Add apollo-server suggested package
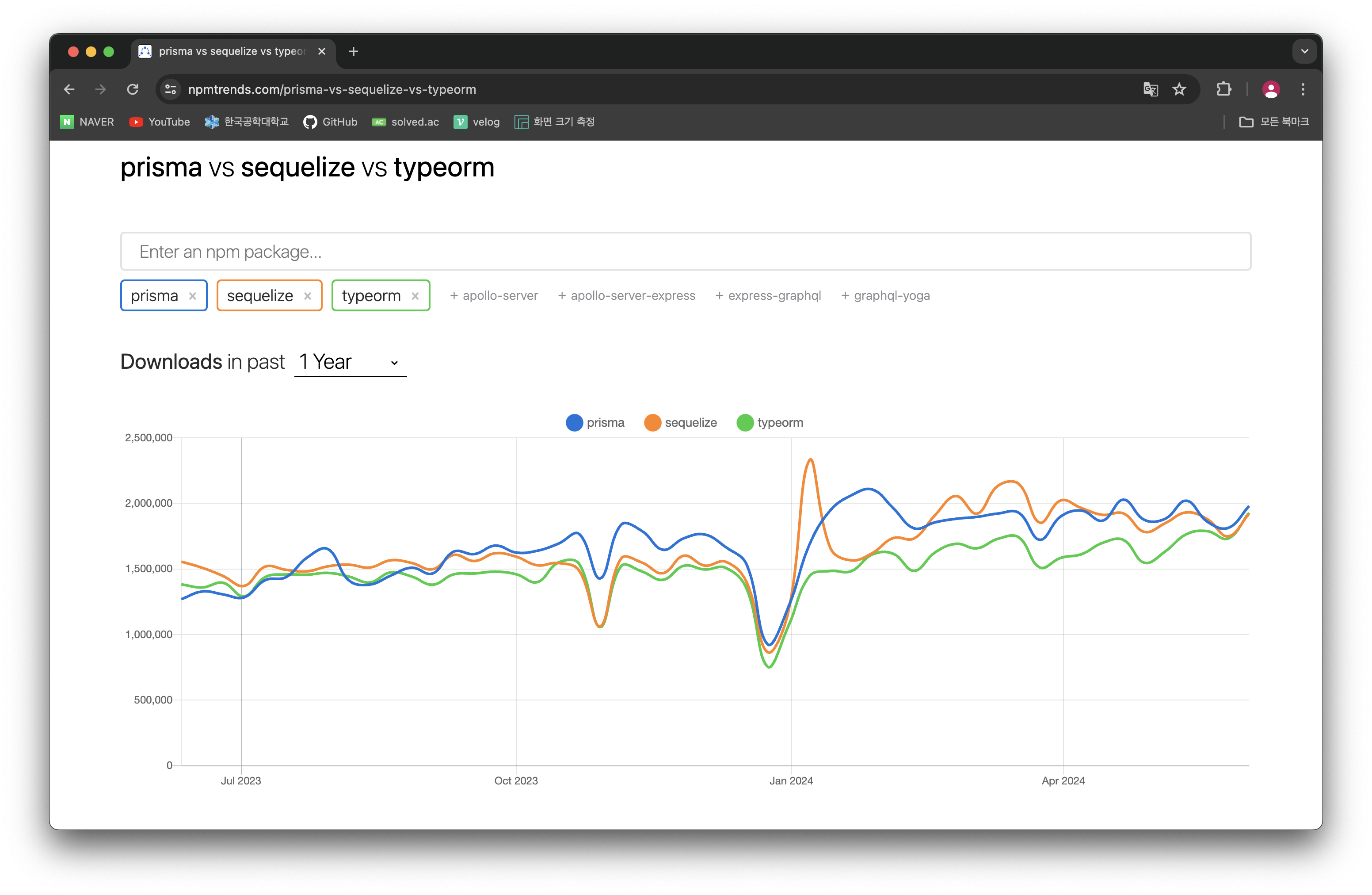1372x895 pixels. point(494,296)
